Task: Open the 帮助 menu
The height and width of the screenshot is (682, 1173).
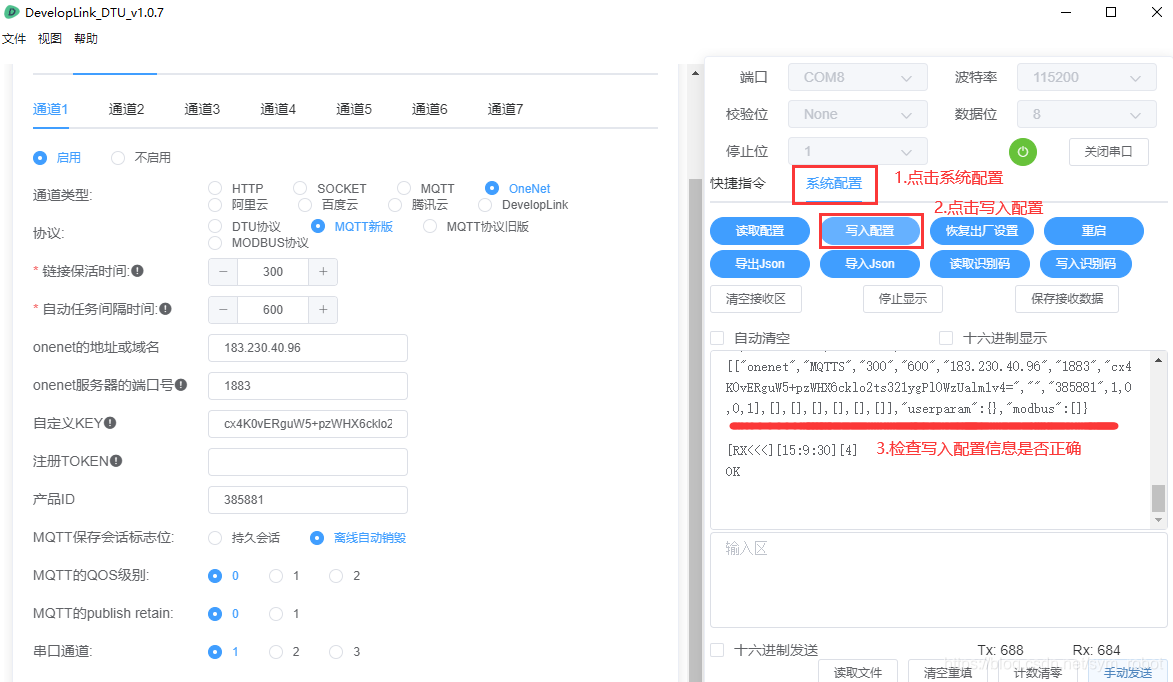Action: click(85, 39)
